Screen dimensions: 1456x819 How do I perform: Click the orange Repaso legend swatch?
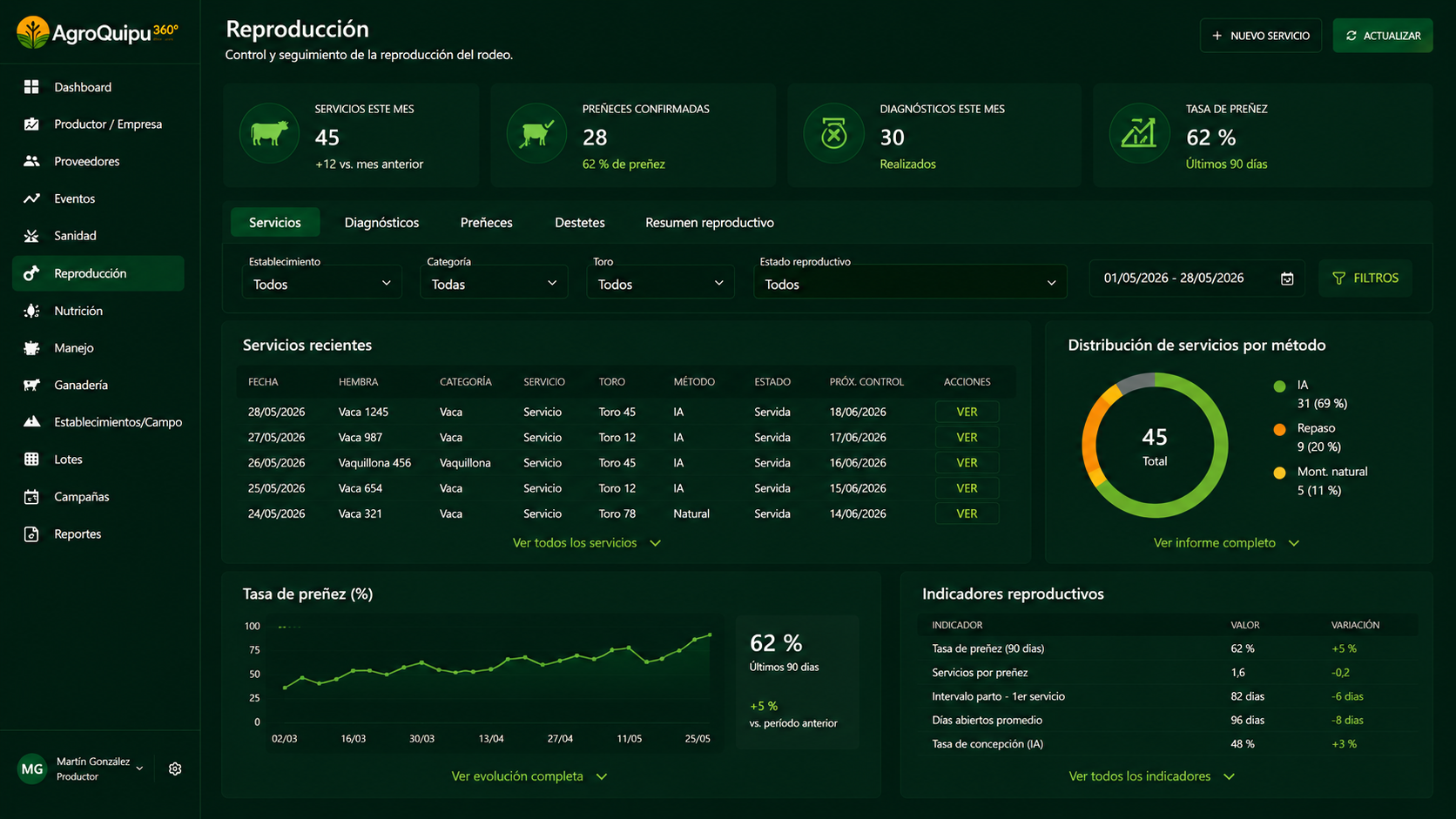point(1279,429)
